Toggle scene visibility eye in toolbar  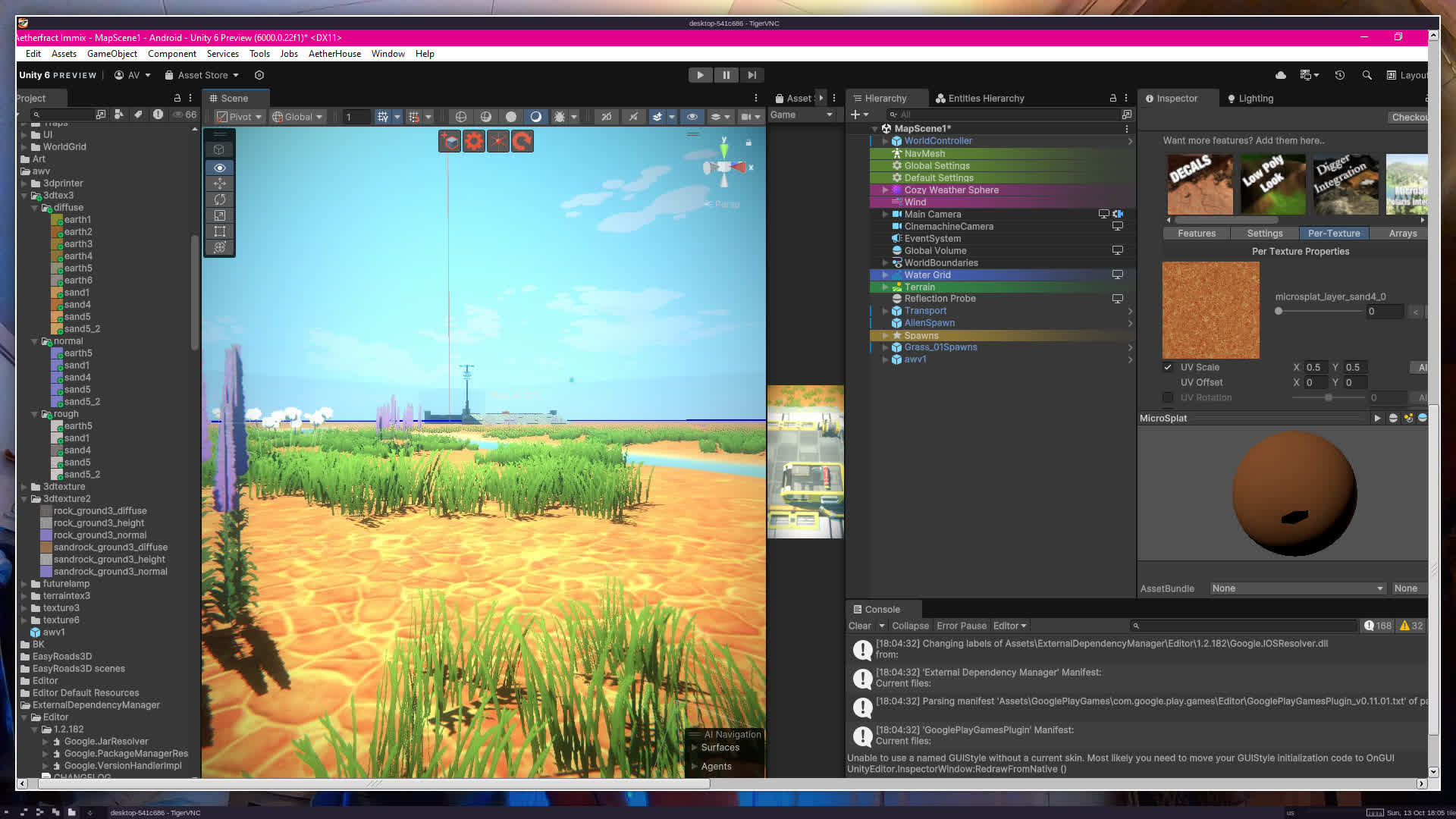click(692, 117)
